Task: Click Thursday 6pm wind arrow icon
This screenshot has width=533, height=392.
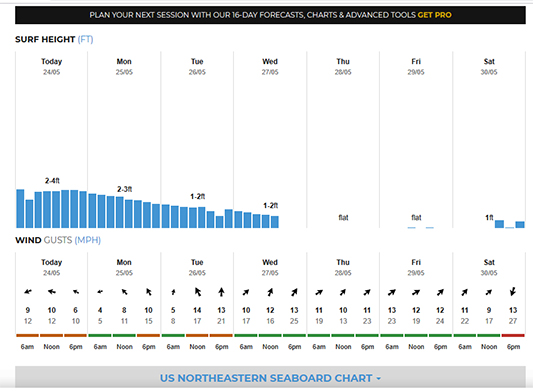Action: pos(367,292)
